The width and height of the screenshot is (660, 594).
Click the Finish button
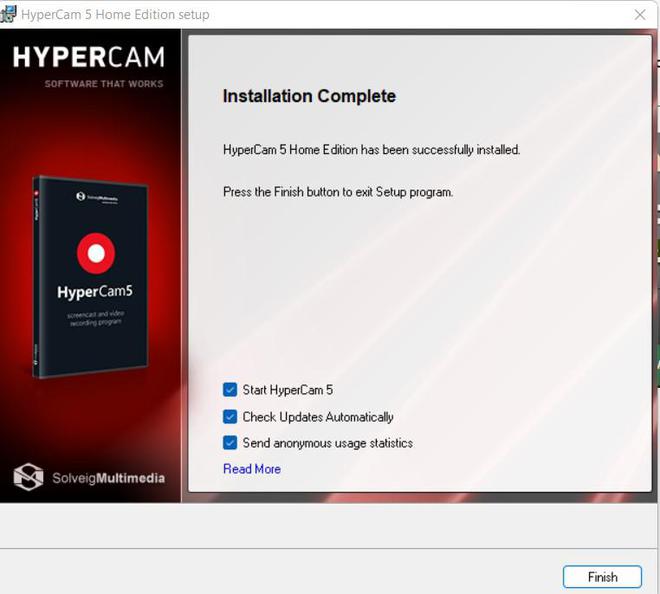coord(602,577)
